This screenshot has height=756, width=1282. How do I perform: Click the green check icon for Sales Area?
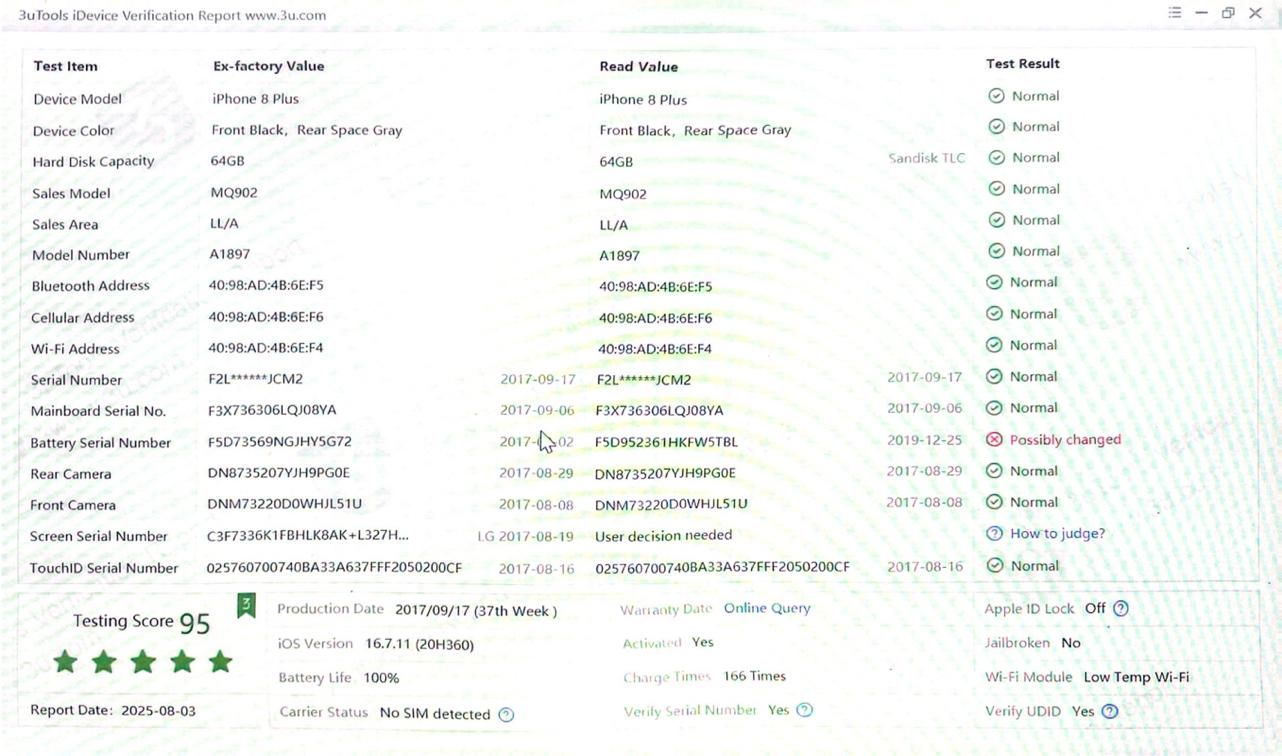point(996,220)
